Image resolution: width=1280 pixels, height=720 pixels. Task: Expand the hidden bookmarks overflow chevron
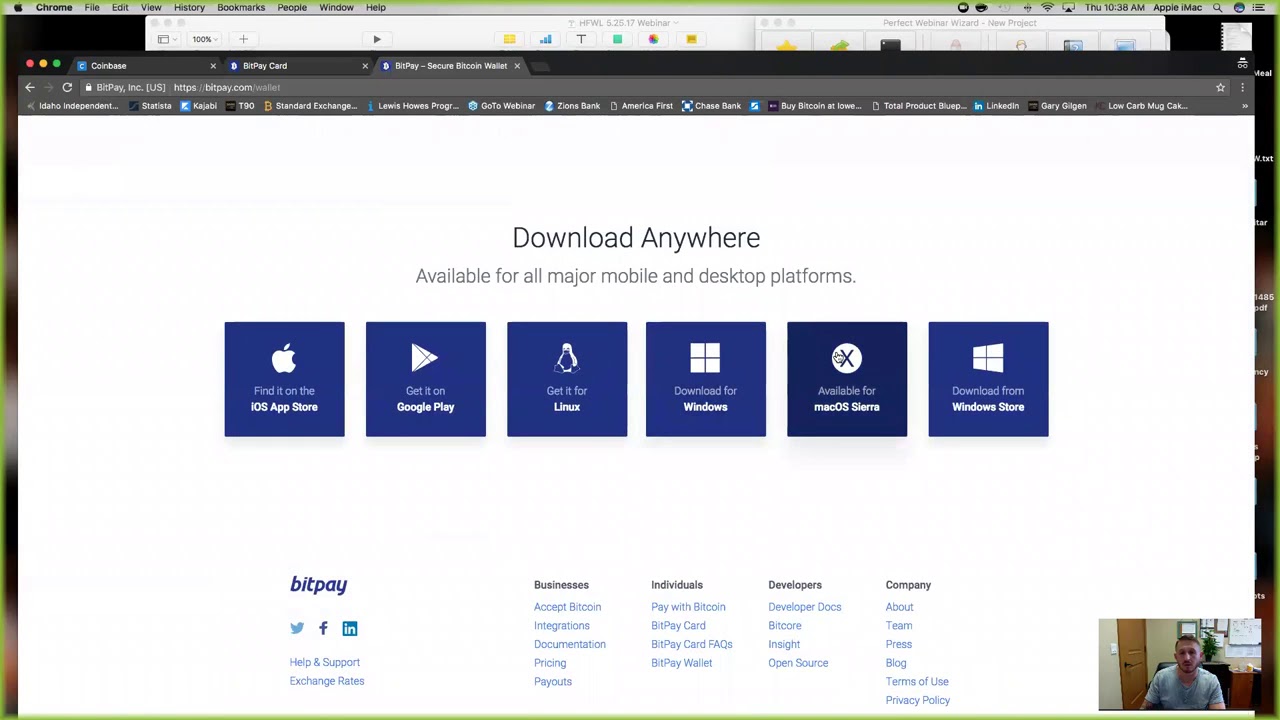pos(1244,106)
